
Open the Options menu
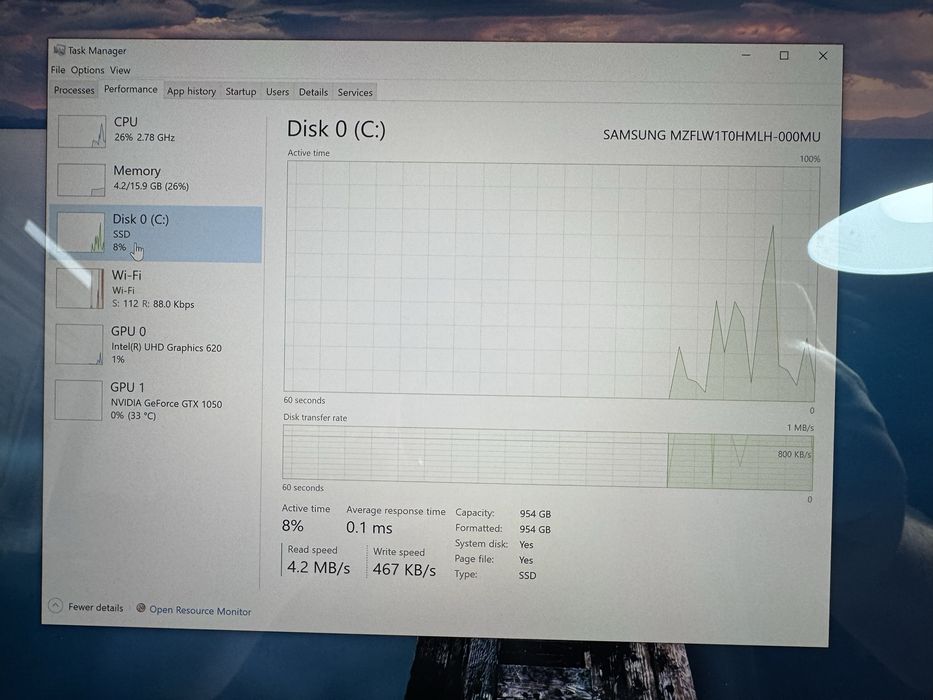click(87, 70)
